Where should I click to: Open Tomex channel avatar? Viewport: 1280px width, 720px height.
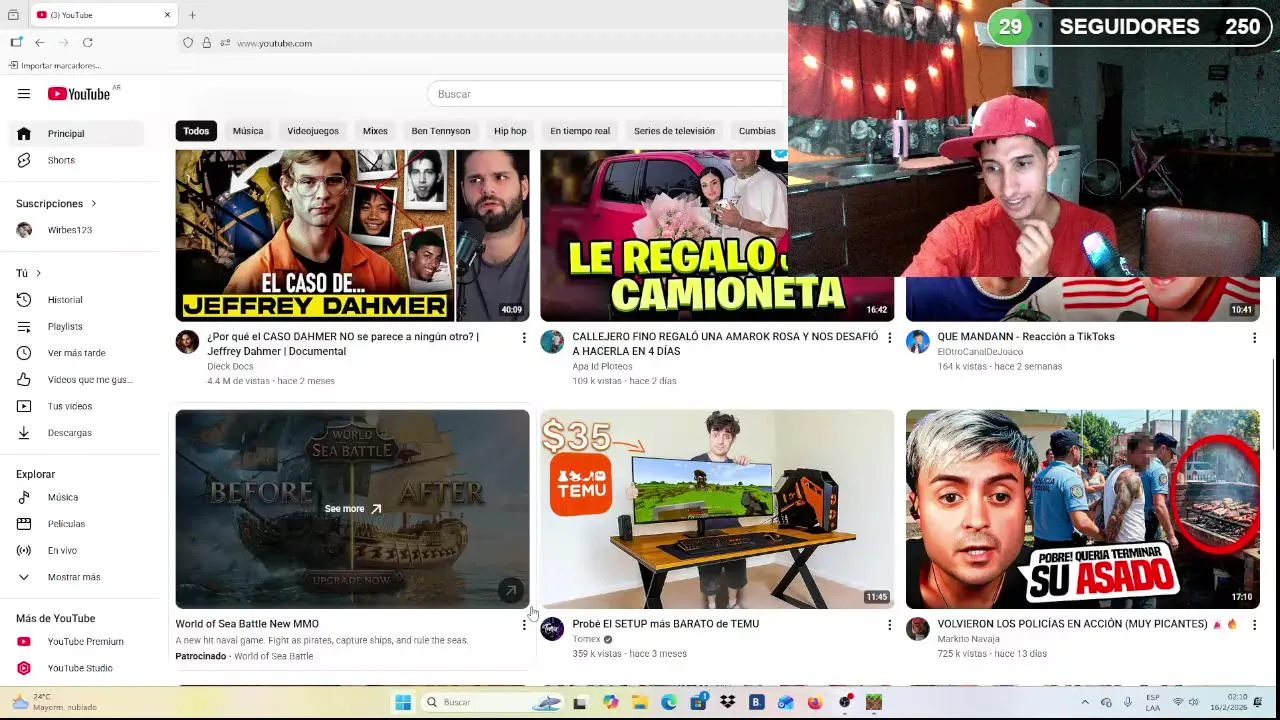pos(552,629)
